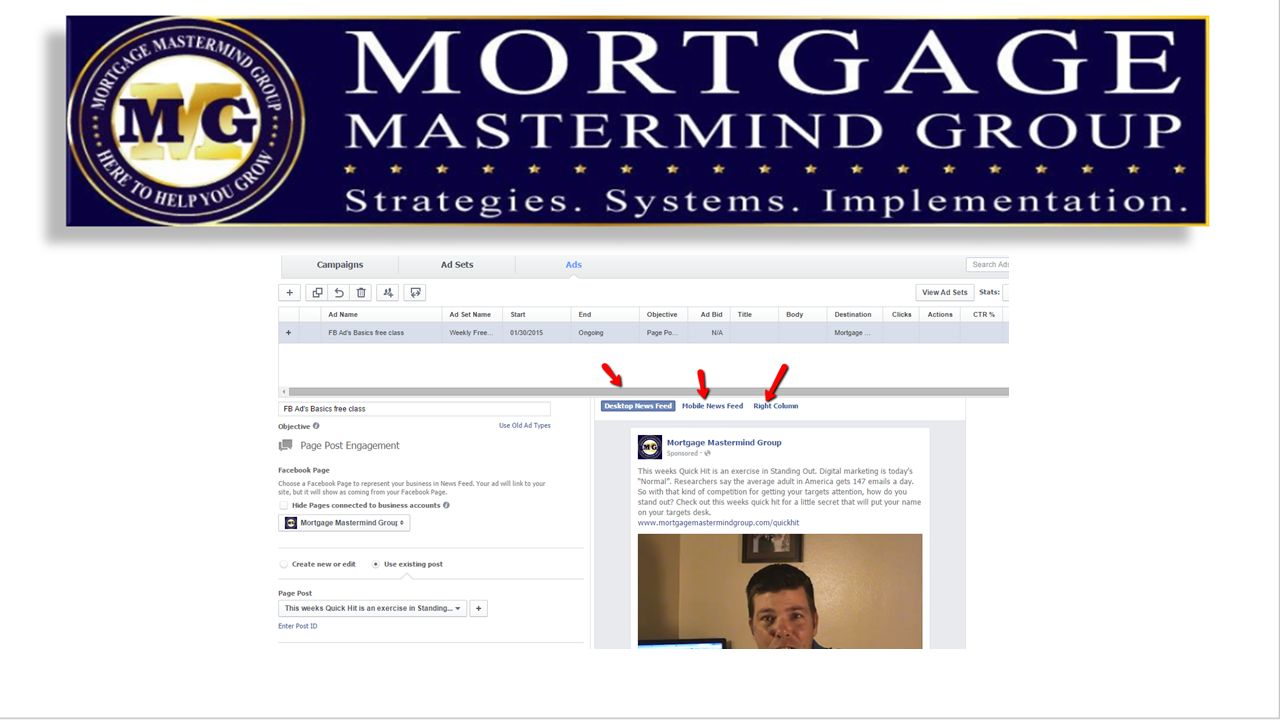Click the Clicks column header
Viewport: 1280px width, 720px height.
pyautogui.click(x=902, y=315)
